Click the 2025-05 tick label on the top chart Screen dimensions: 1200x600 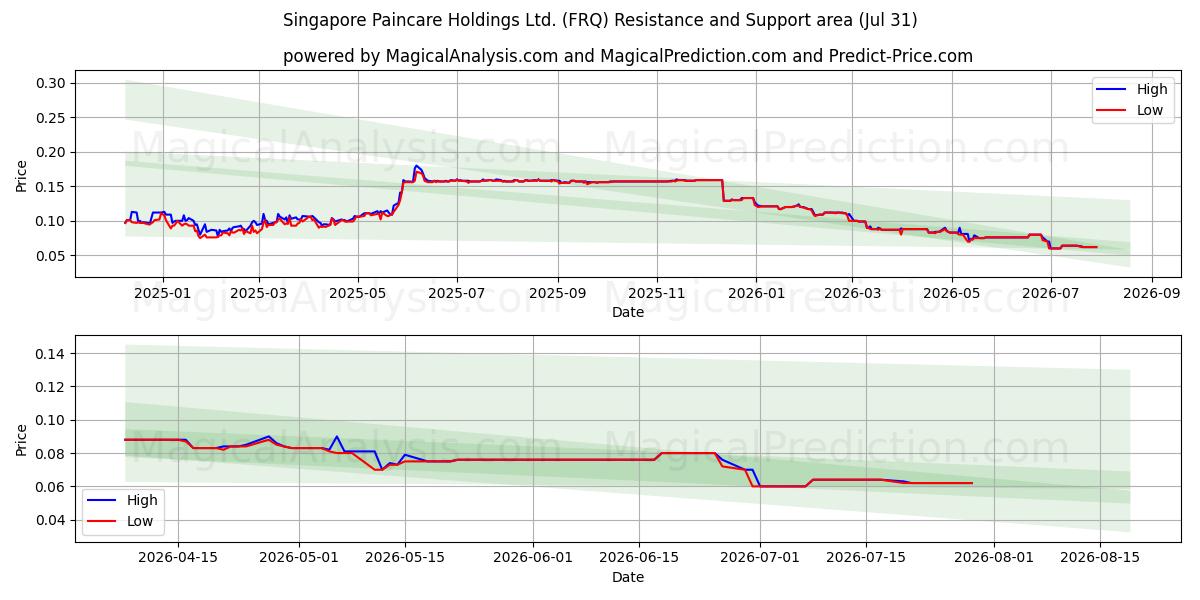point(358,294)
